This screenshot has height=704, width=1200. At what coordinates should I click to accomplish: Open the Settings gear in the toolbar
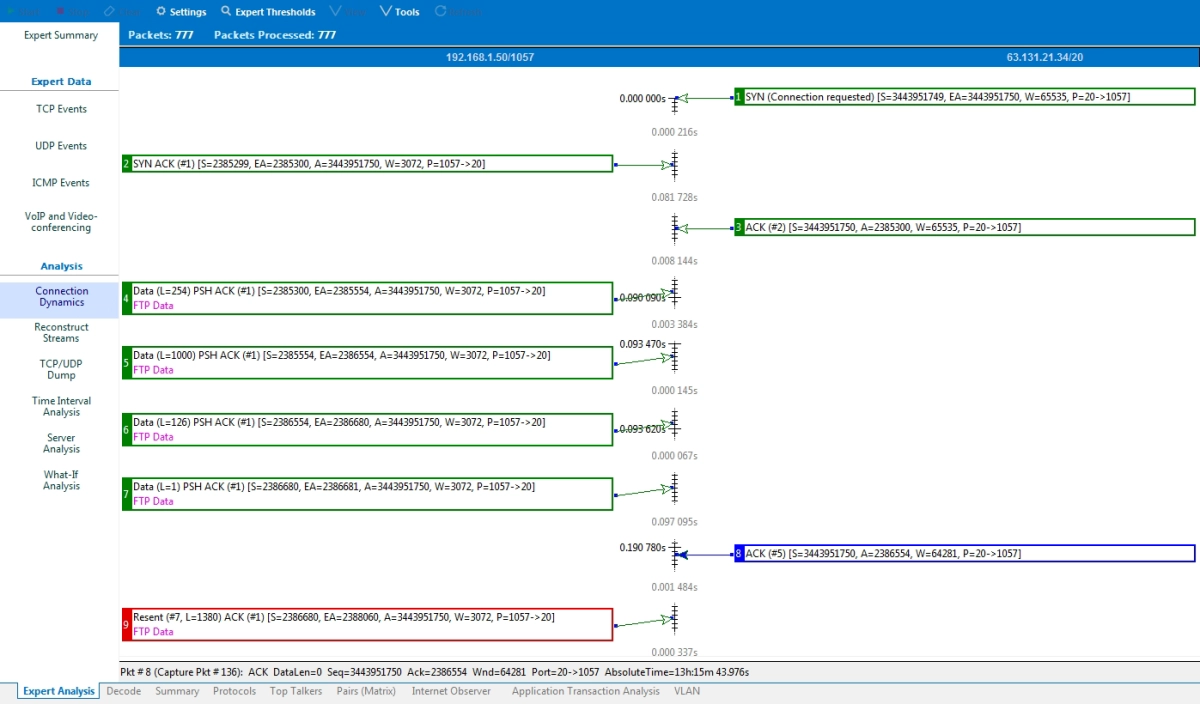tap(181, 12)
